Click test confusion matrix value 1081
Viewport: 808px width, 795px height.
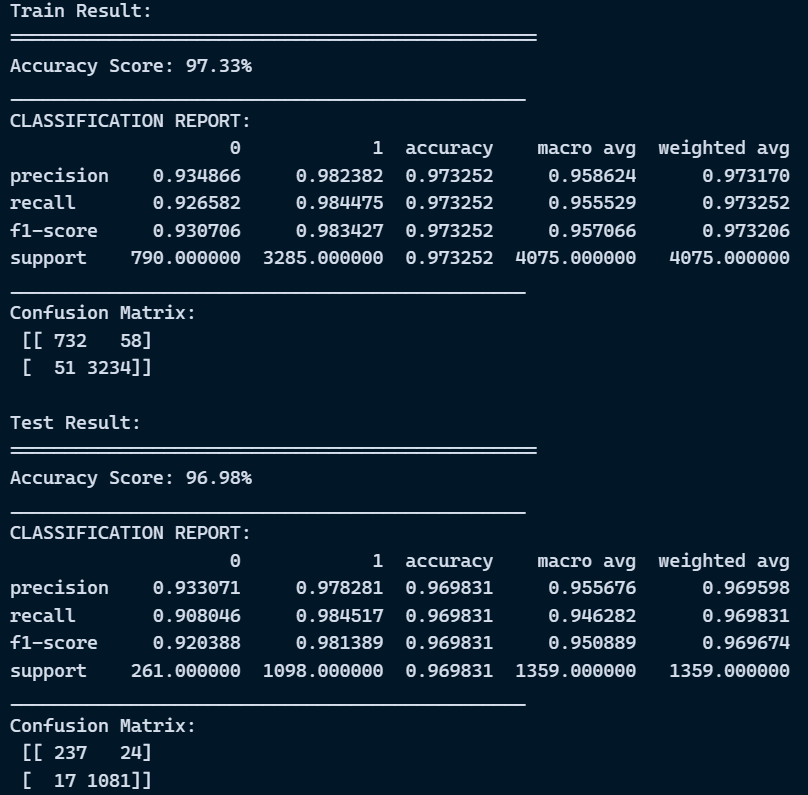(109, 781)
